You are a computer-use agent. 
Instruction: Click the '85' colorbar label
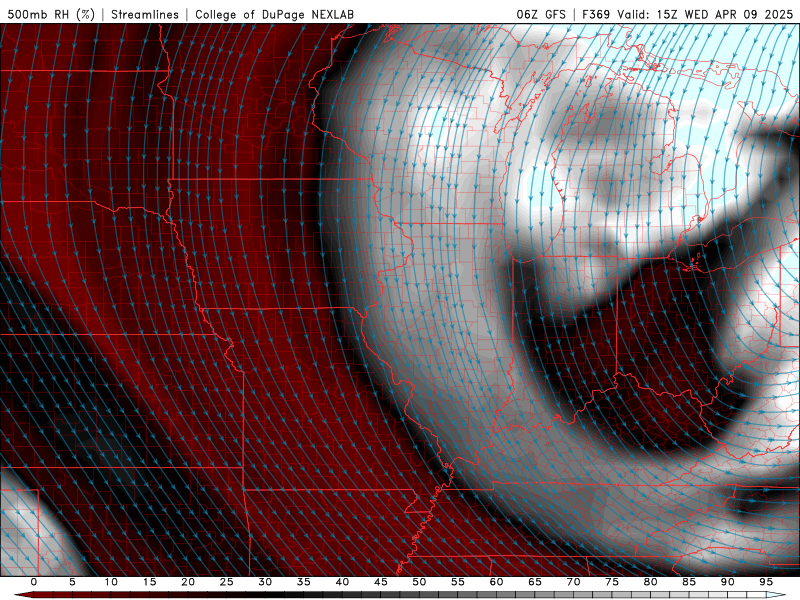[689, 582]
